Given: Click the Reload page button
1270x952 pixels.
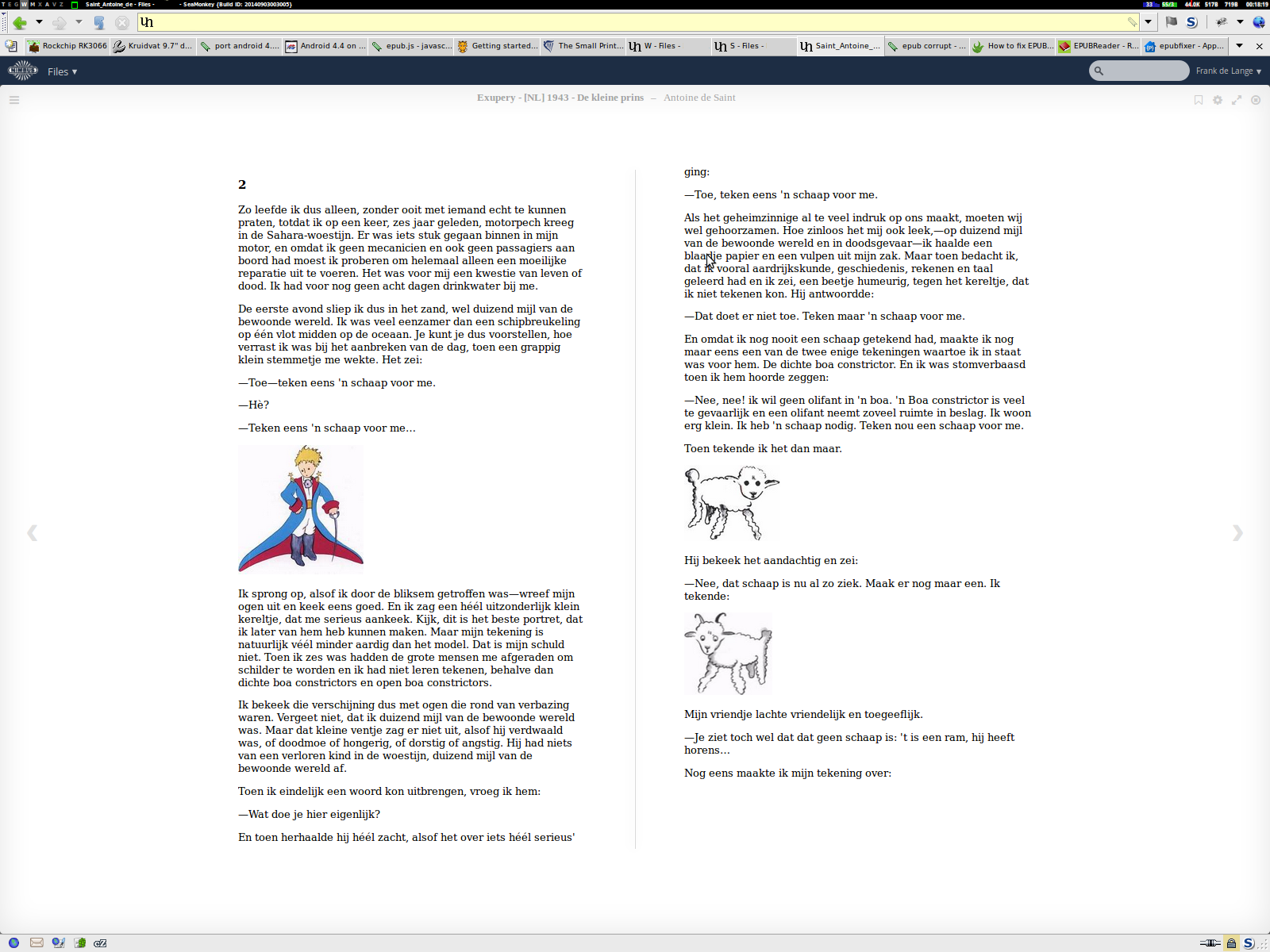Looking at the screenshot, I should pos(99,22).
